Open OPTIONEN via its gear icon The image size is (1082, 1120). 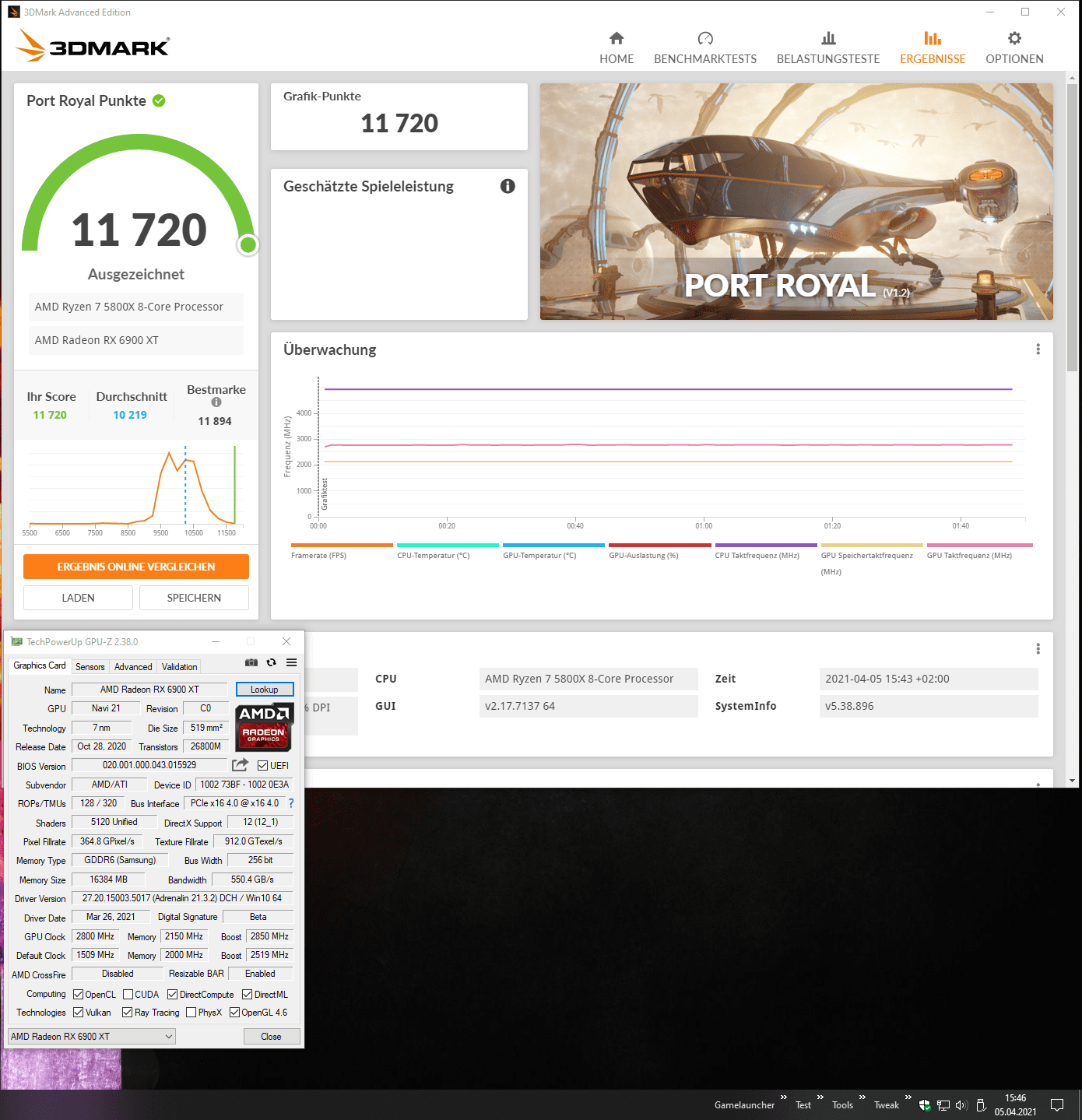(x=1014, y=38)
